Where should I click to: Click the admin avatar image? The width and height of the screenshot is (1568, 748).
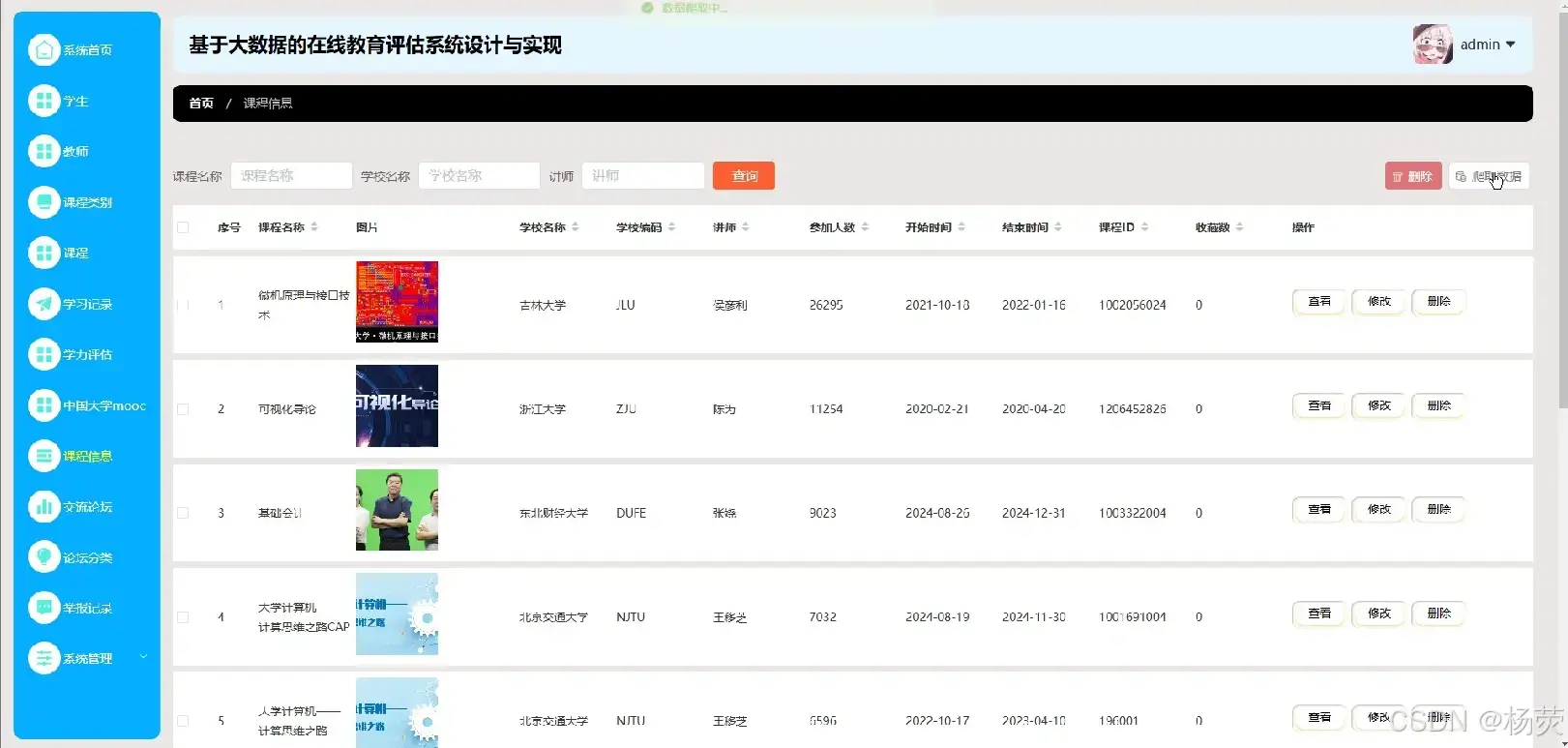[1433, 45]
